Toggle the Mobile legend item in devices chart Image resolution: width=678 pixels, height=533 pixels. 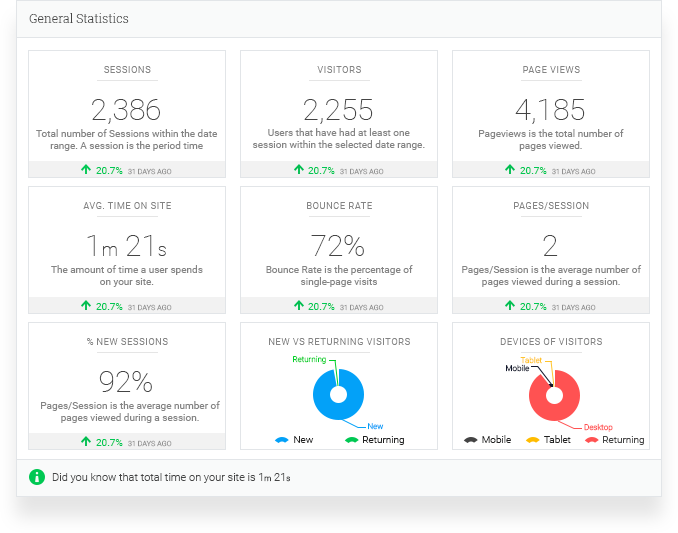pos(486,440)
